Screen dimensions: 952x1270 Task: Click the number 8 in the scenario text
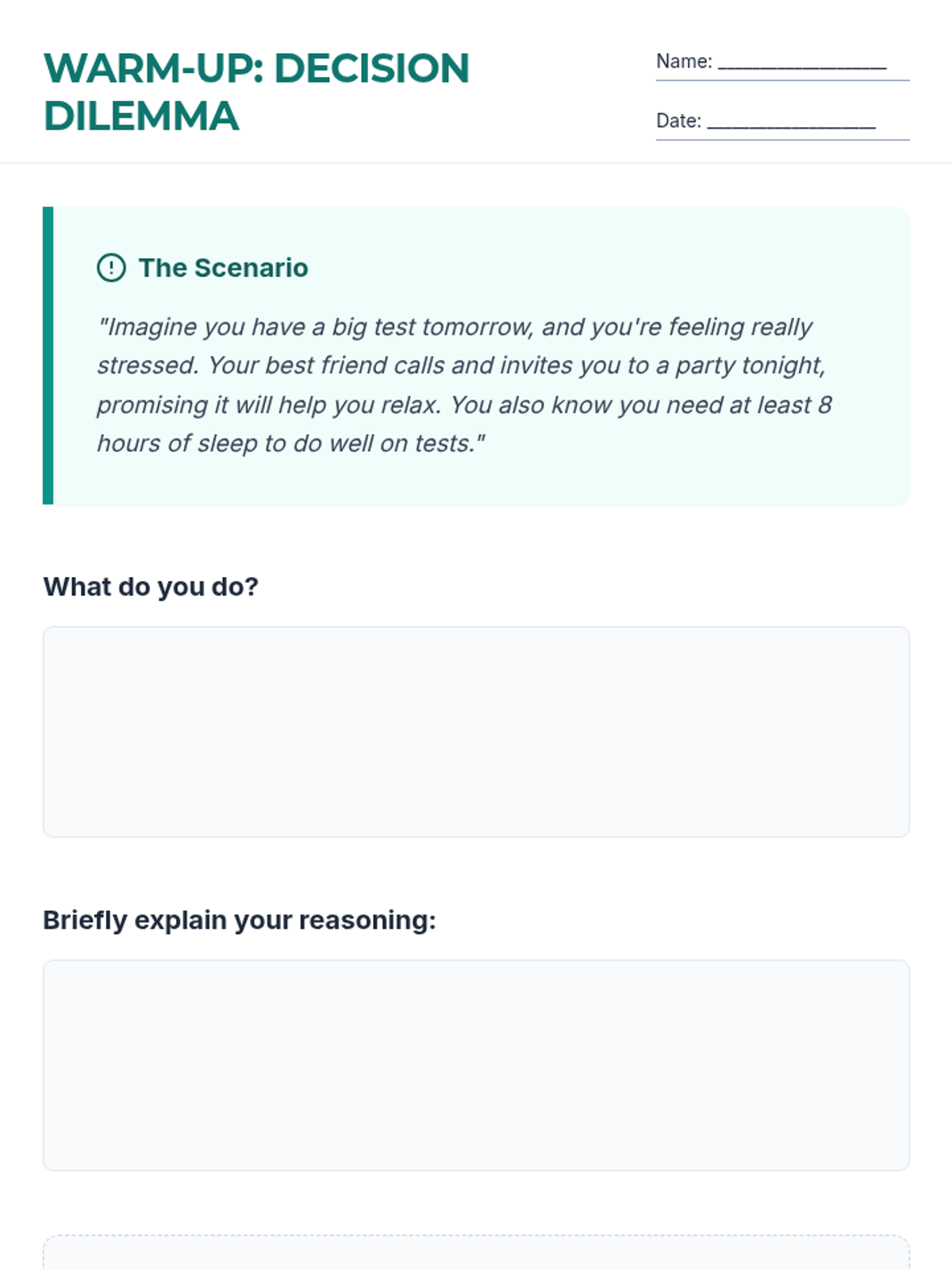point(825,405)
